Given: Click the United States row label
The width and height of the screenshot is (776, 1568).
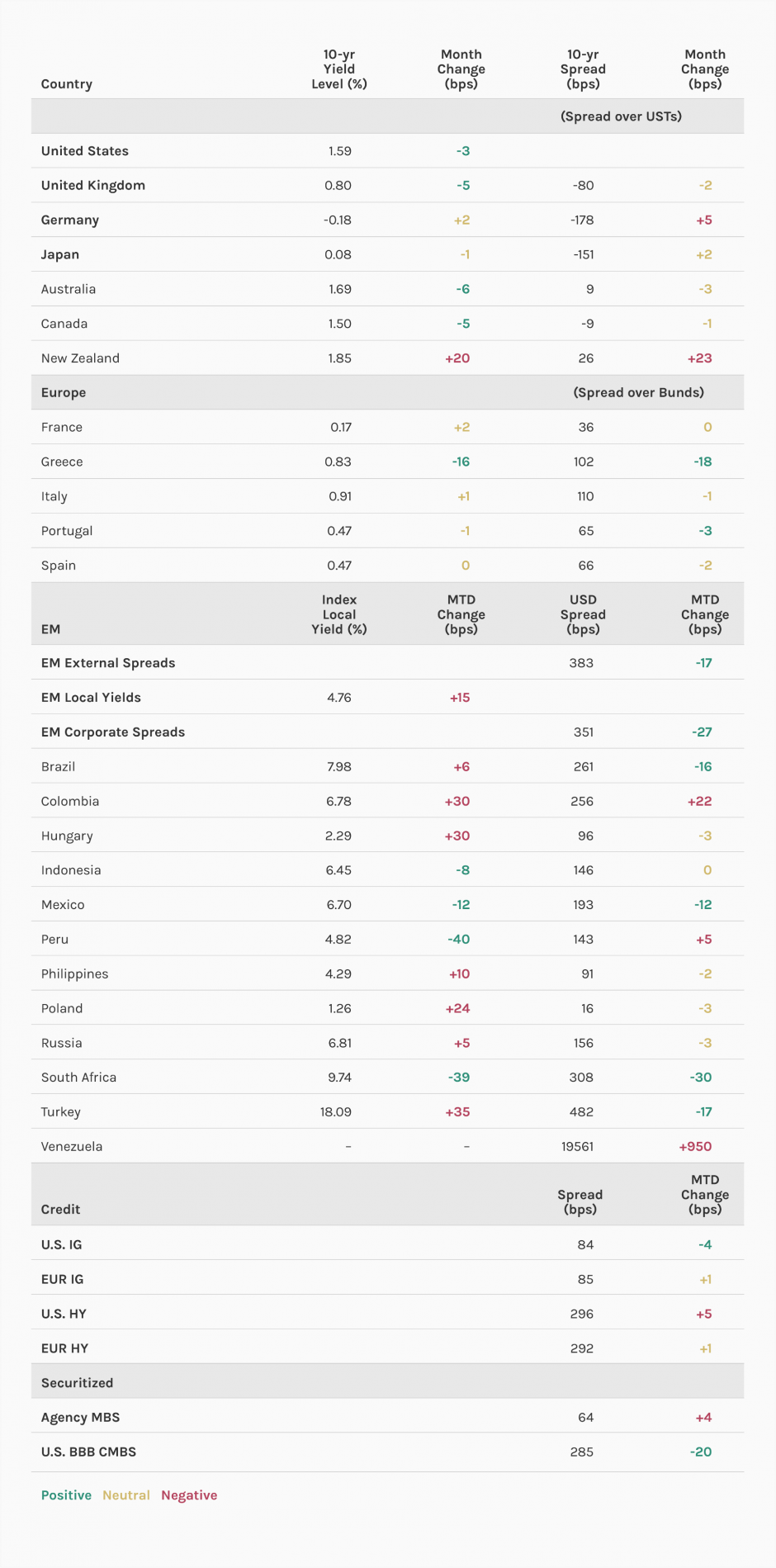Looking at the screenshot, I should [85, 151].
